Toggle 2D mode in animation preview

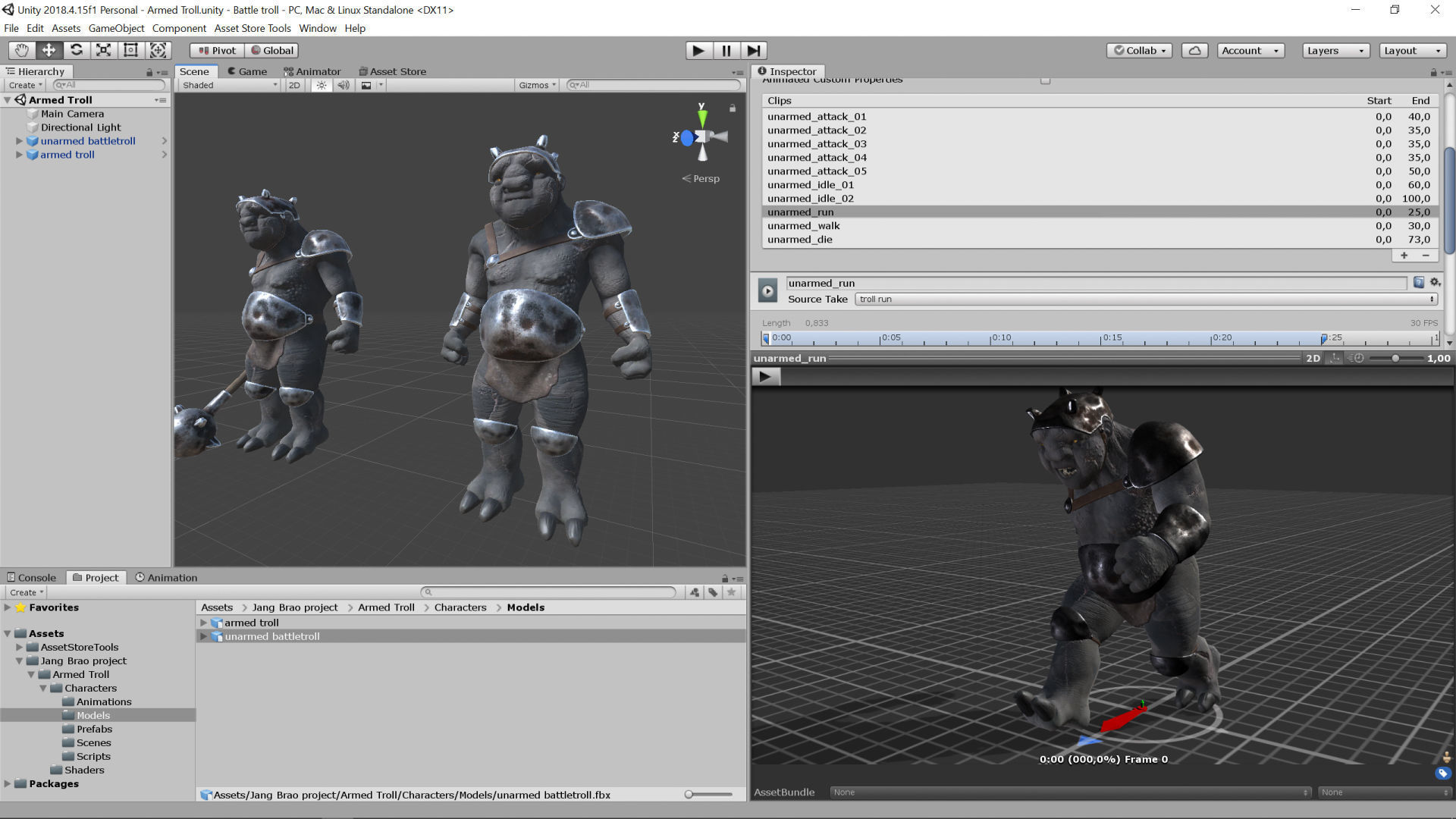[x=1313, y=358]
